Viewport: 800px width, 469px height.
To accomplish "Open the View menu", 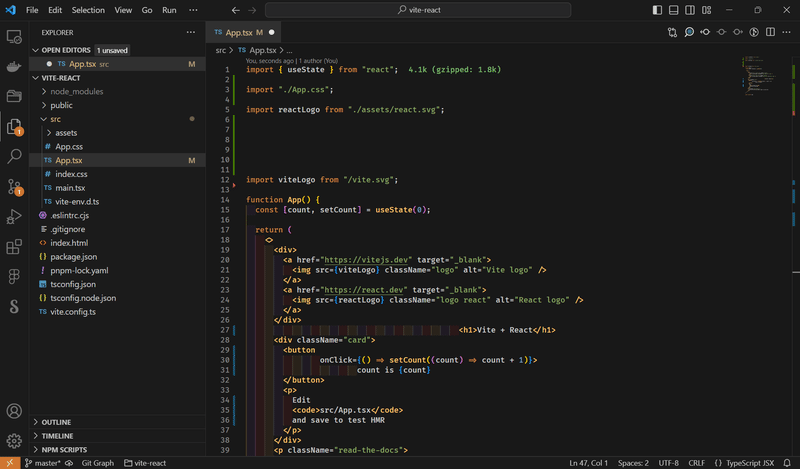I will pyautogui.click(x=123, y=10).
